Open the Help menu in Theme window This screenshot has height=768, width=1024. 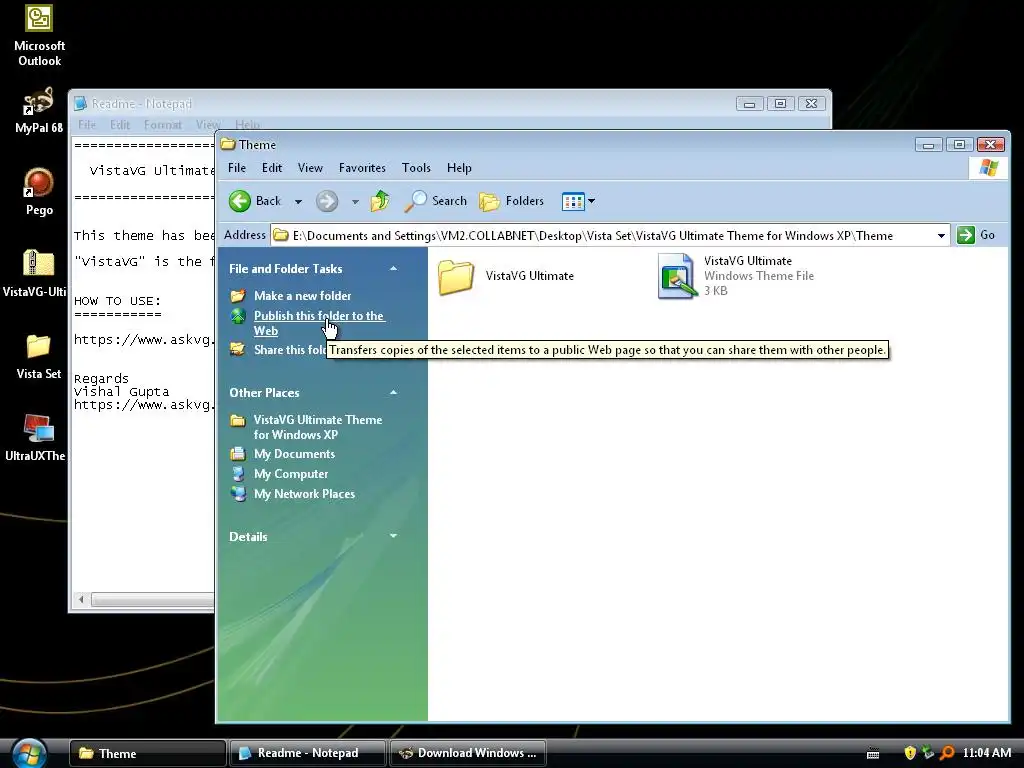pyautogui.click(x=459, y=168)
